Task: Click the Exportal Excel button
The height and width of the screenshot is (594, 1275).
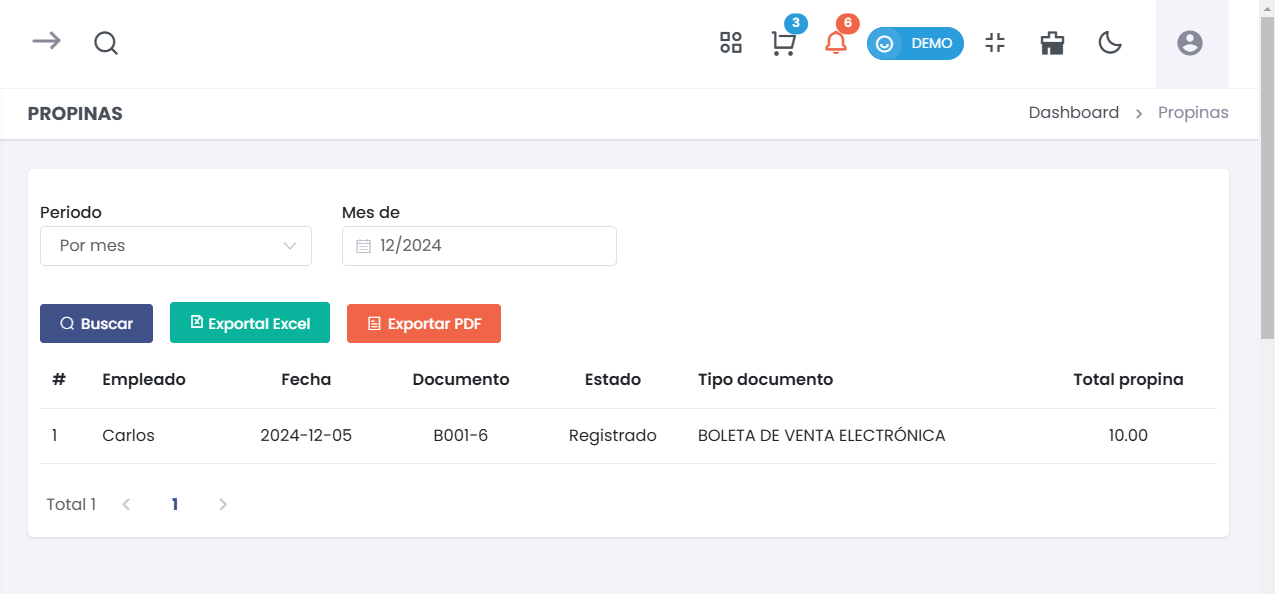Action: click(250, 324)
